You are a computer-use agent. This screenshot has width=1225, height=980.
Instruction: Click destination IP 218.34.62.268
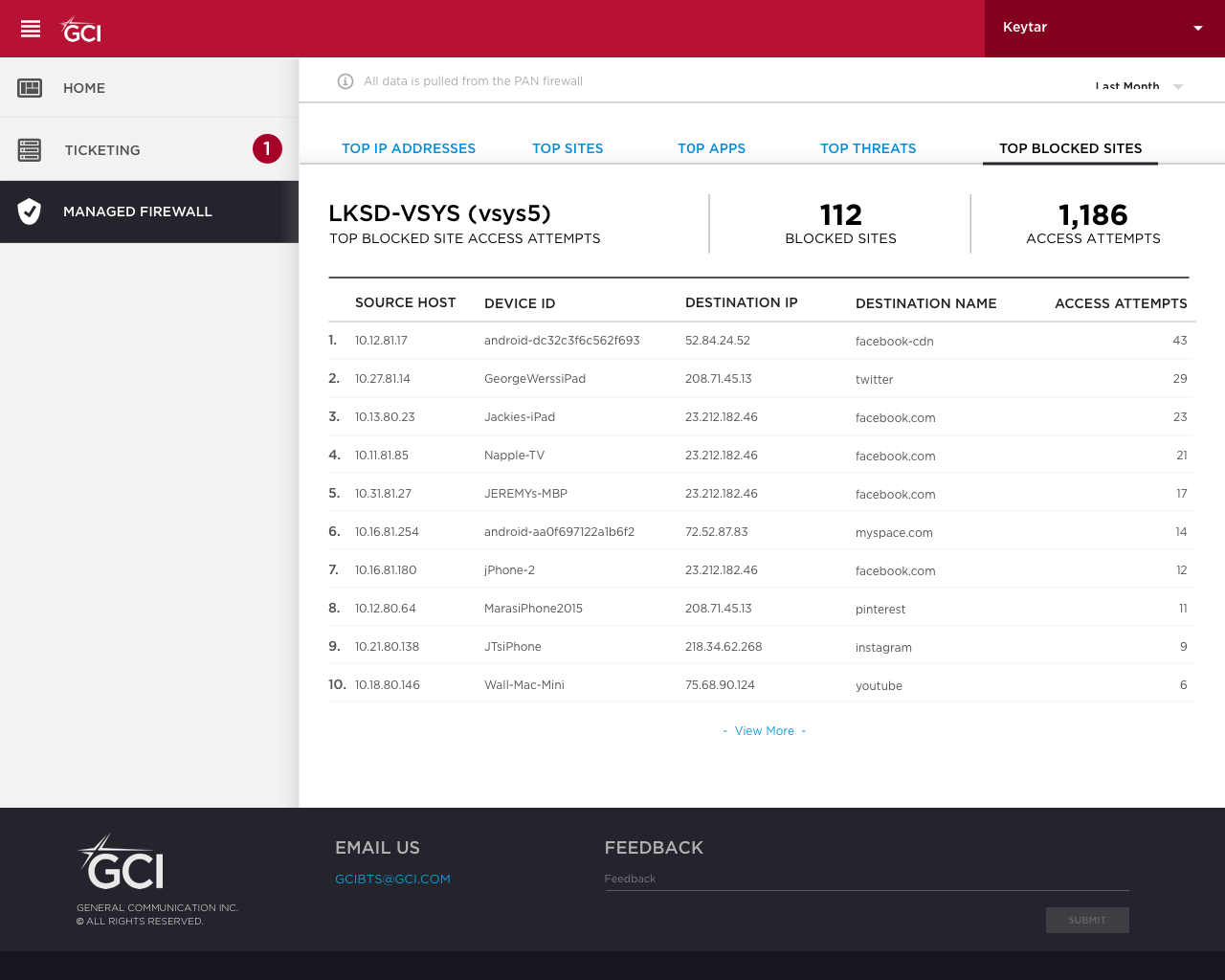[x=724, y=647]
